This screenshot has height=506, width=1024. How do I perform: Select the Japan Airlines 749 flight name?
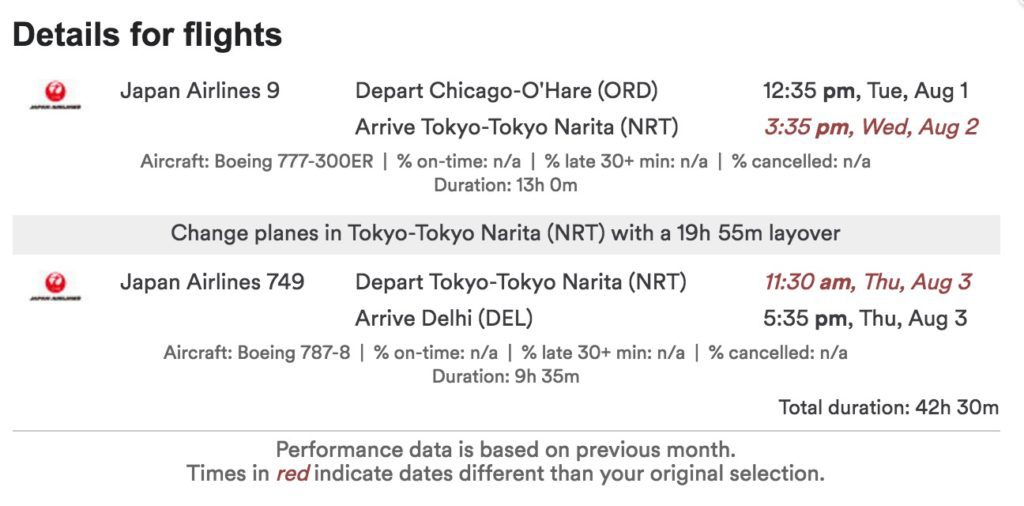(x=212, y=283)
